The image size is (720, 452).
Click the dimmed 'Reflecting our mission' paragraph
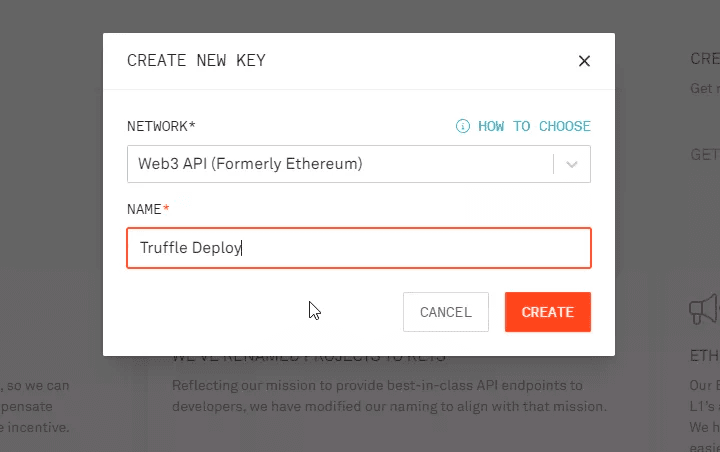pyautogui.click(x=389, y=396)
